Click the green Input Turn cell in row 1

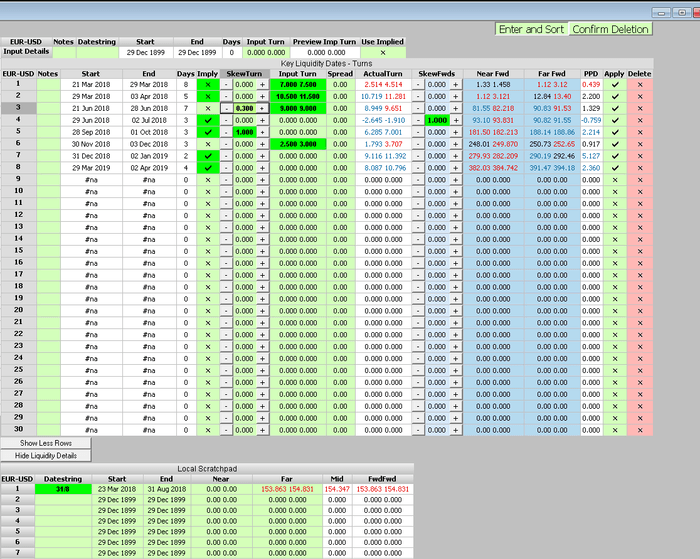point(299,84)
